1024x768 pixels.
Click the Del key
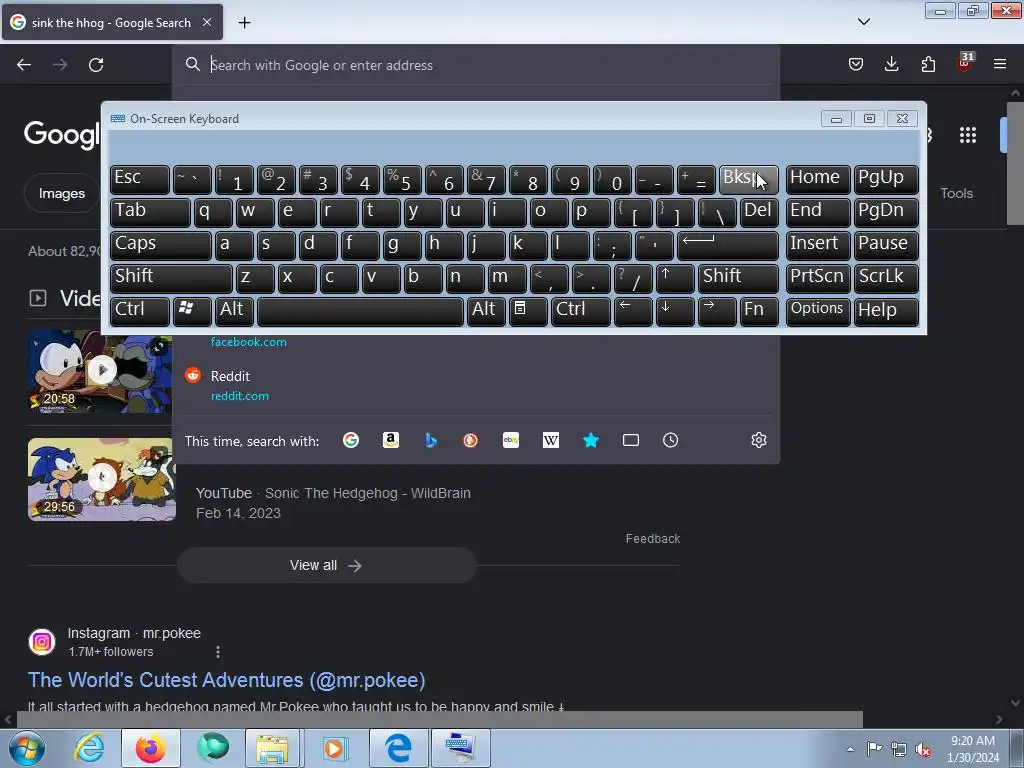(x=759, y=212)
